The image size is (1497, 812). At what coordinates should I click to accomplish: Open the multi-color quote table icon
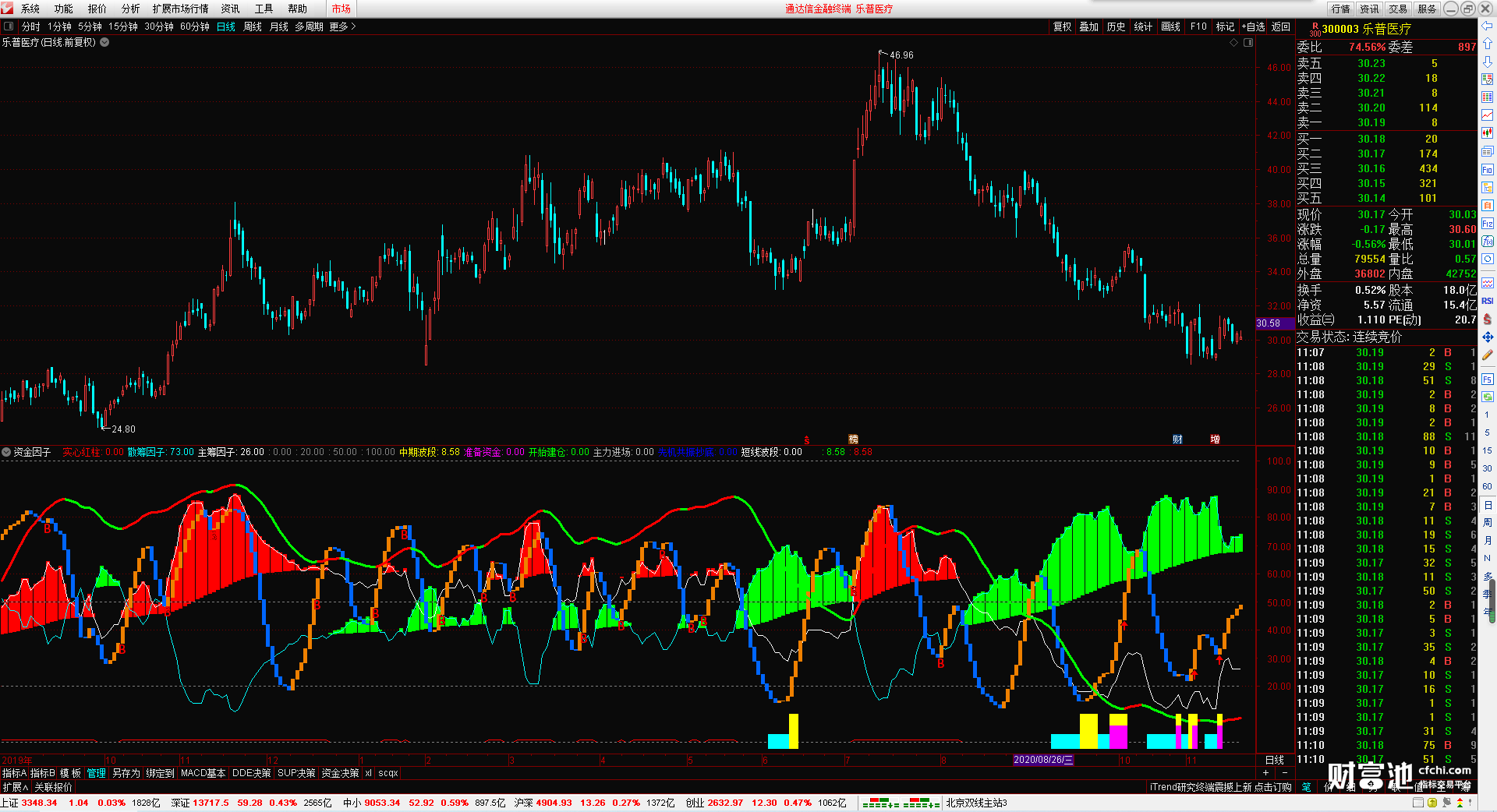pos(1487,97)
